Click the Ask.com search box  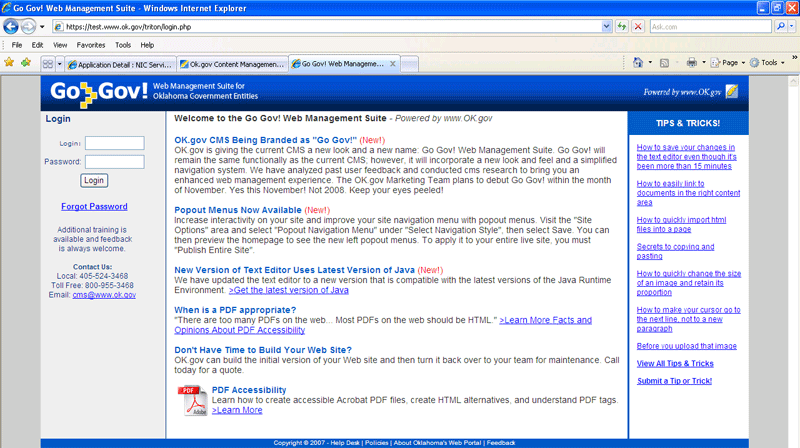(x=710, y=27)
